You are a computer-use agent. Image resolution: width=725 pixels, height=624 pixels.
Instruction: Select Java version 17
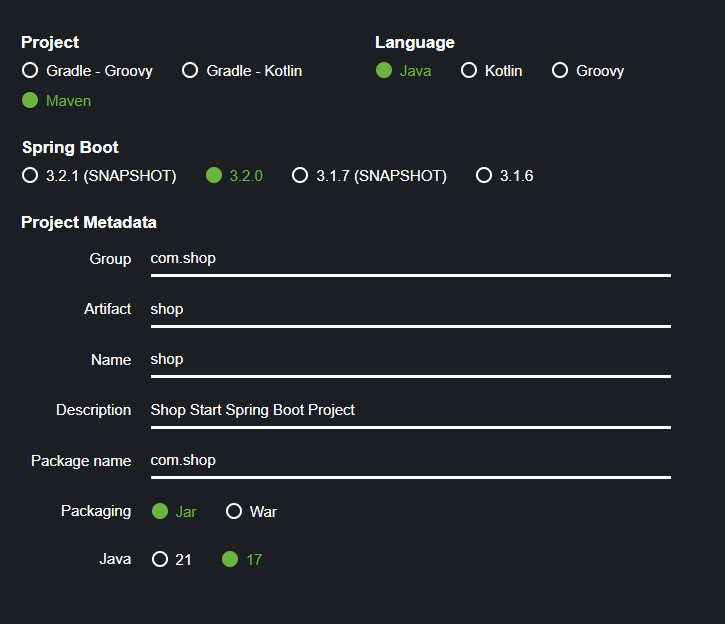[x=230, y=560]
